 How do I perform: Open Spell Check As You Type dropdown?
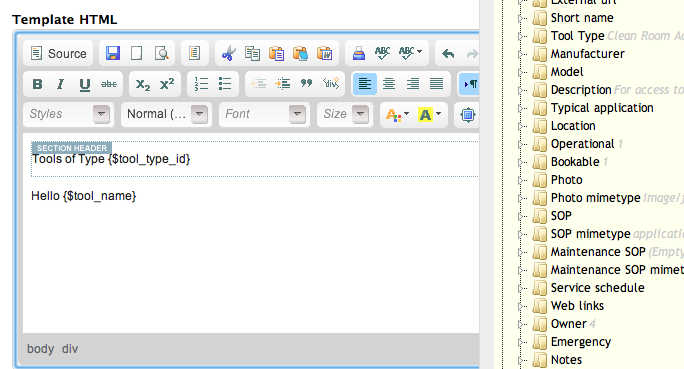[410, 53]
